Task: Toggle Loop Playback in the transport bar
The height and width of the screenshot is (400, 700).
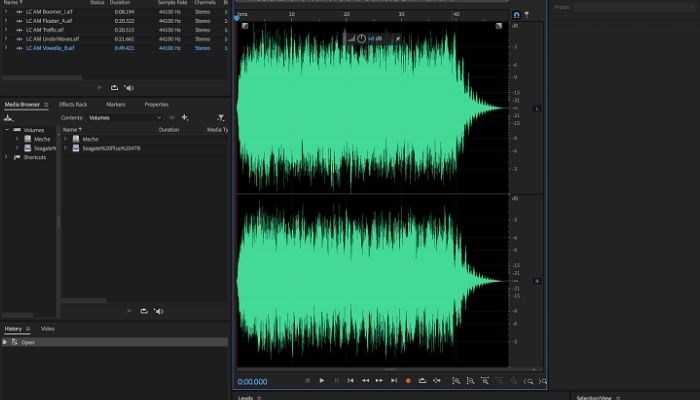Action: coord(422,381)
